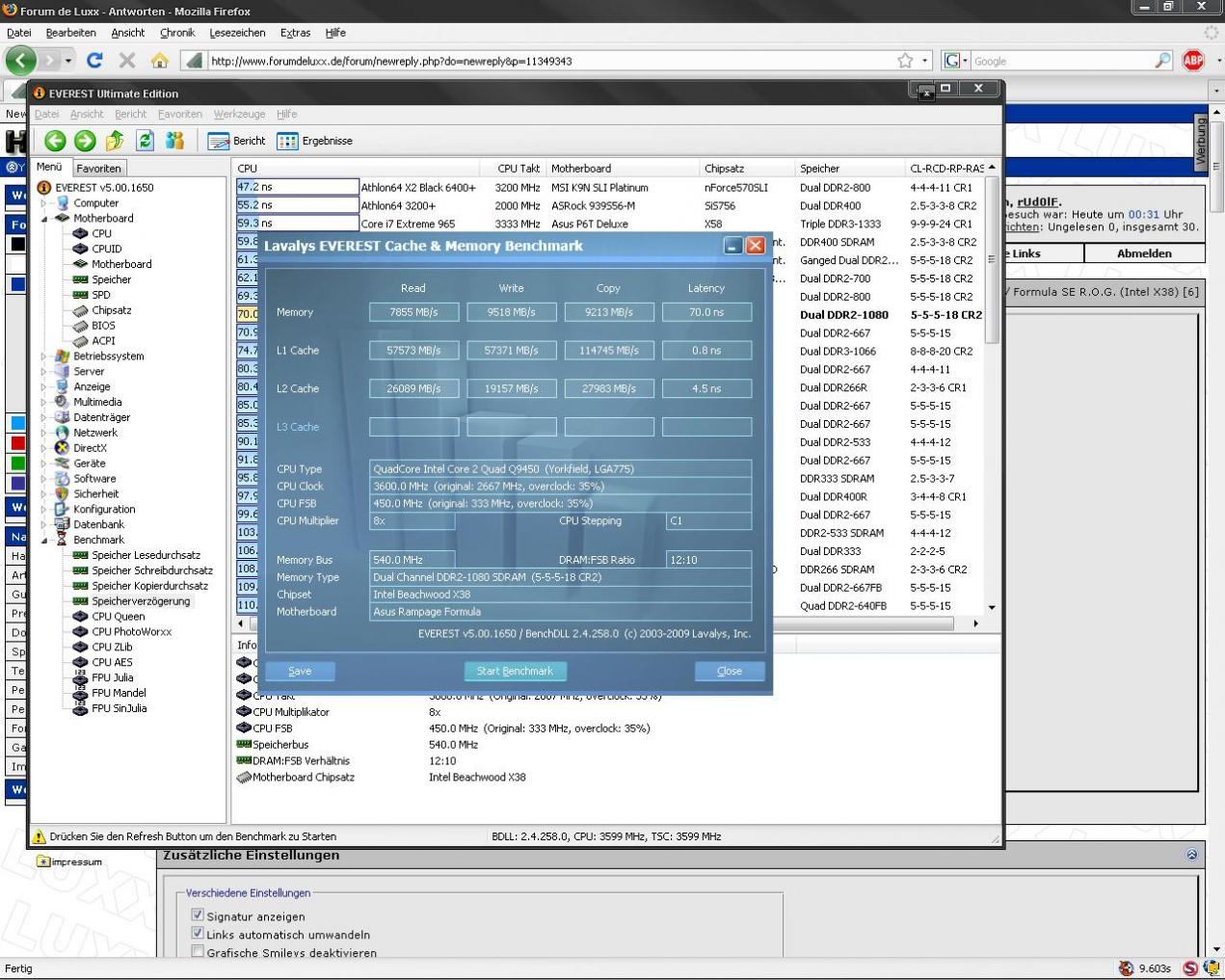This screenshot has width=1225, height=980.
Task: Select CPU Queen benchmark
Action: pos(118,617)
